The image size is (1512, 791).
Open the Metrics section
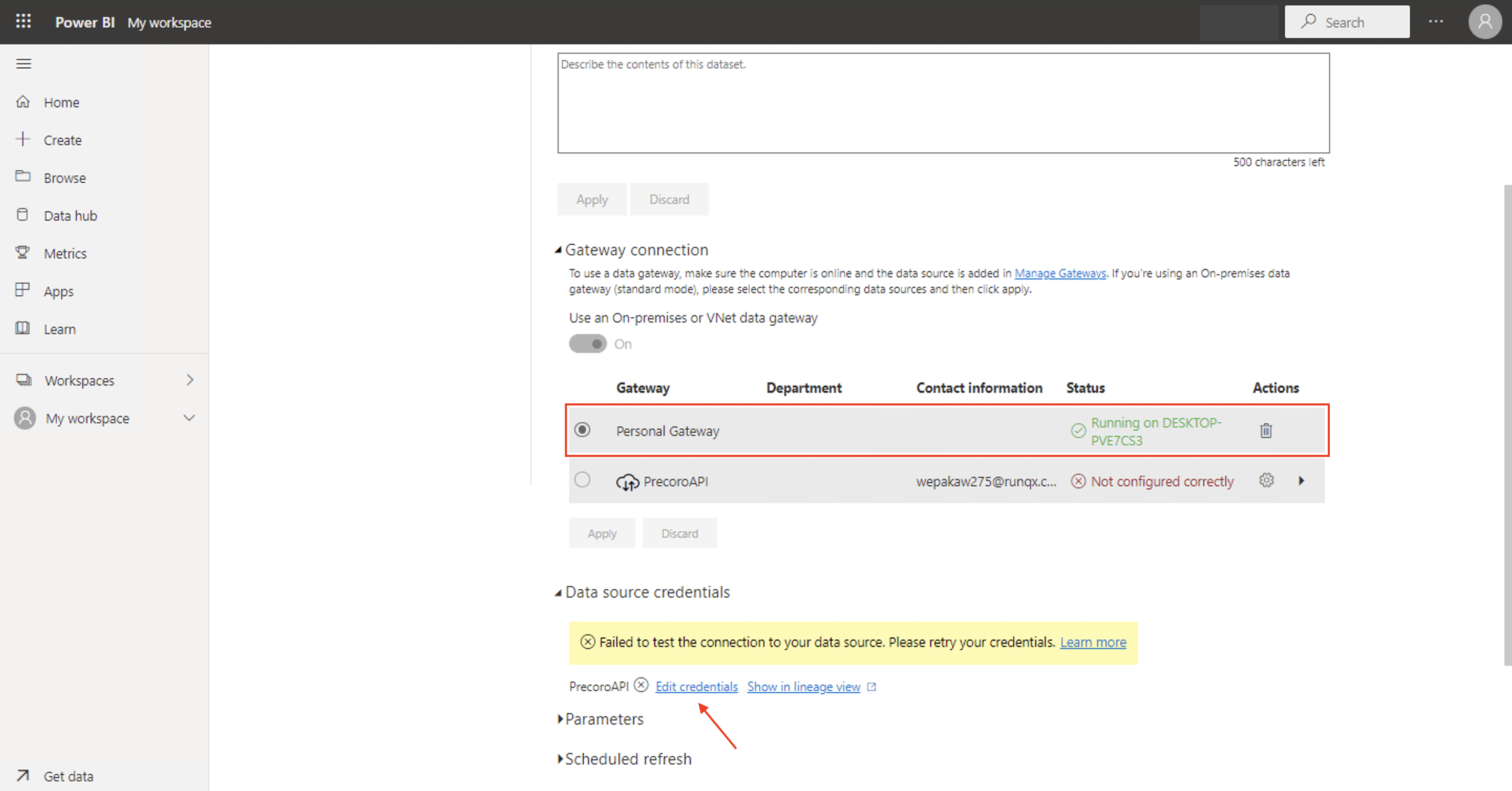pyautogui.click(x=66, y=253)
